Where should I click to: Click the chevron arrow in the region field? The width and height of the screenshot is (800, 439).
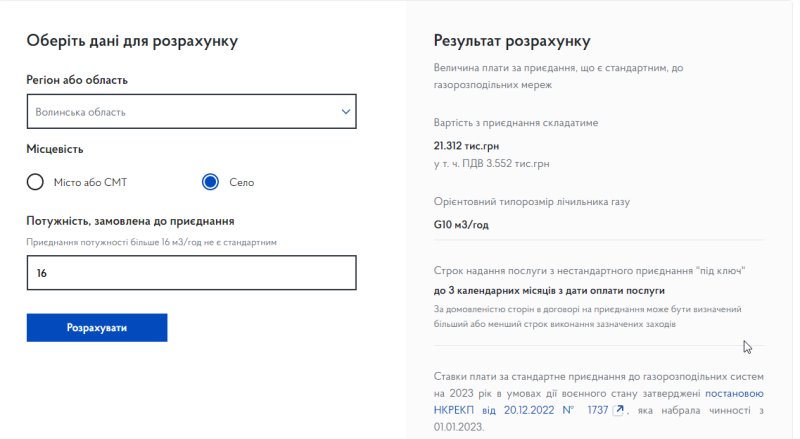(346, 112)
